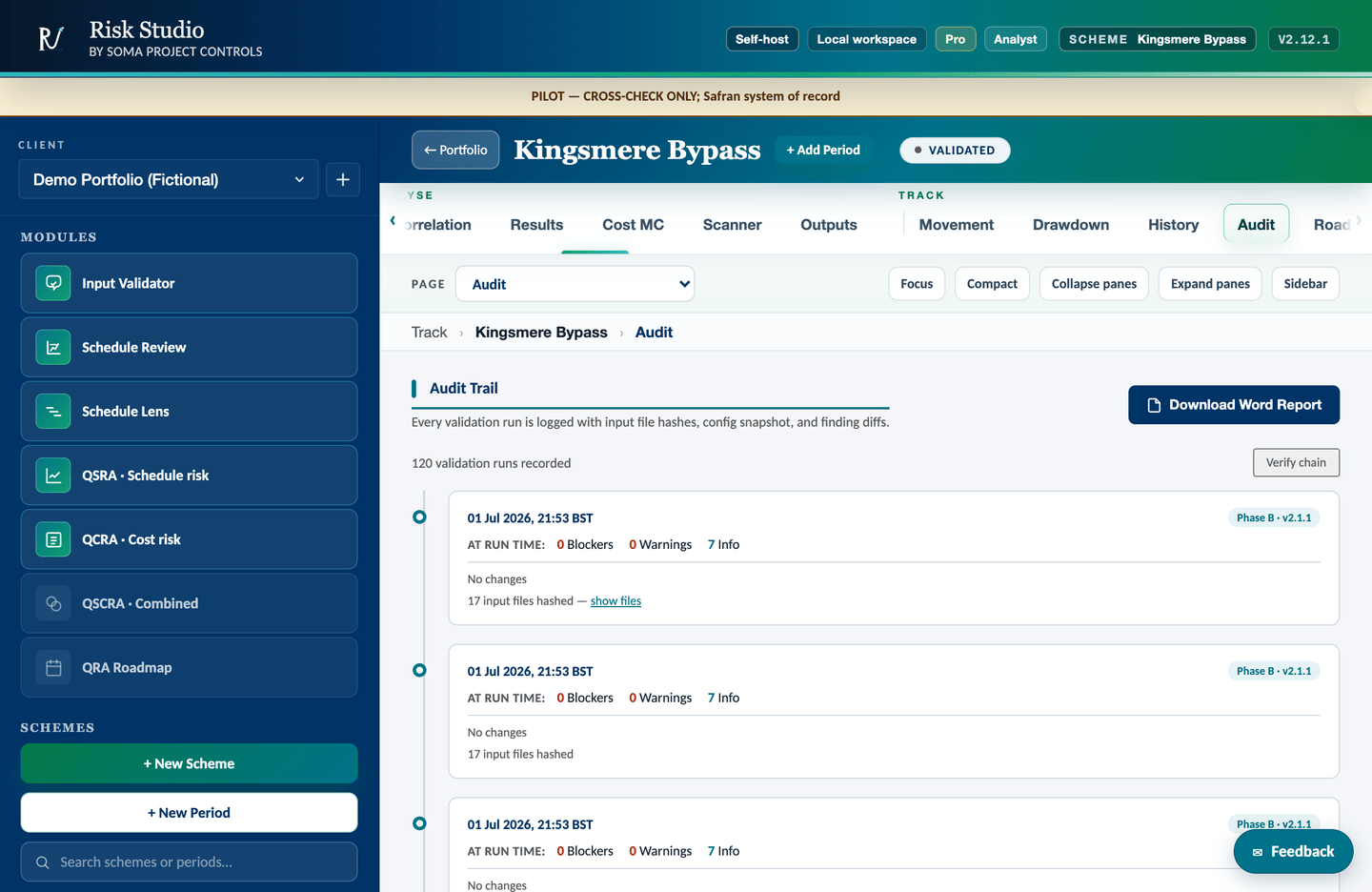Screen dimensions: 1372x892
Task: Click the second run timeline marker
Action: click(x=419, y=670)
